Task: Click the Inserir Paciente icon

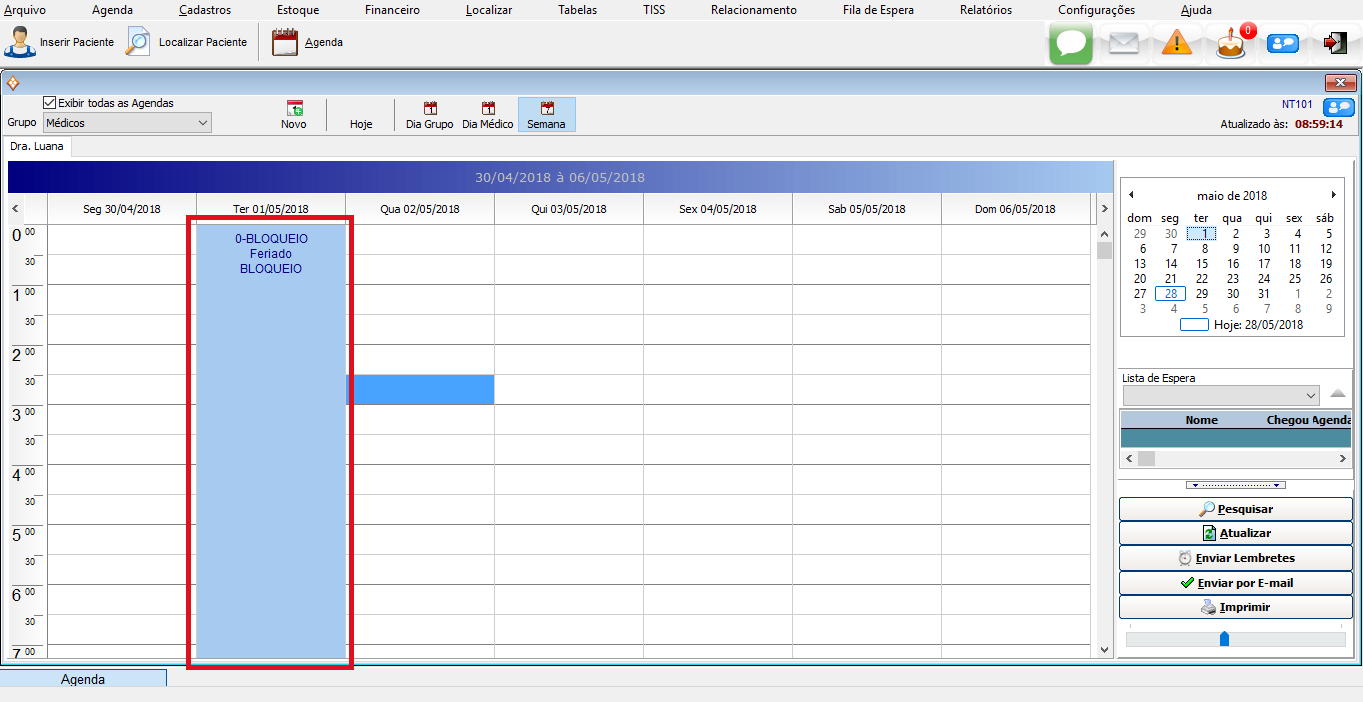Action: (20, 43)
